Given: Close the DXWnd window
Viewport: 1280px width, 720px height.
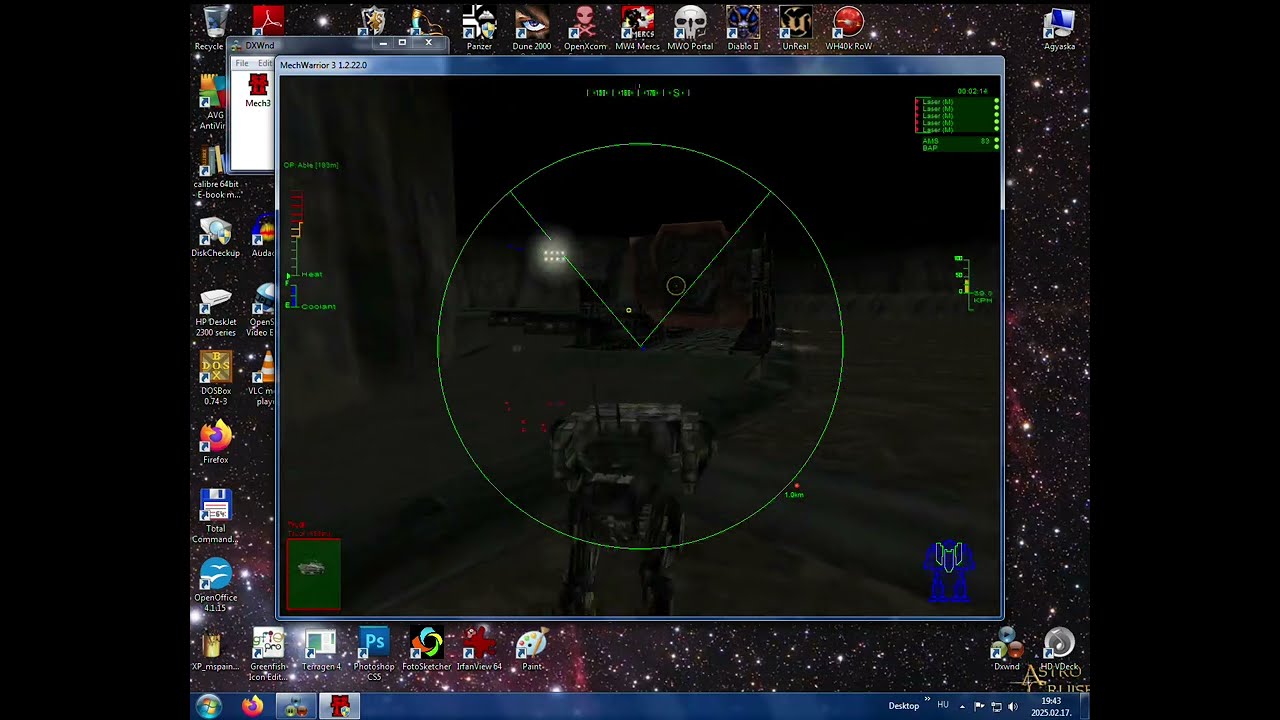Looking at the screenshot, I should pyautogui.click(x=429, y=43).
